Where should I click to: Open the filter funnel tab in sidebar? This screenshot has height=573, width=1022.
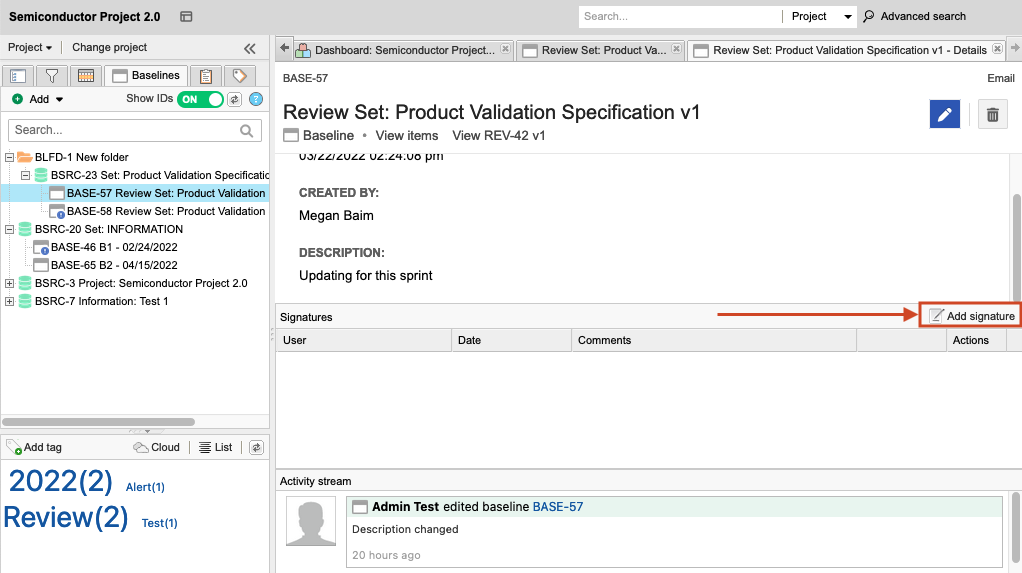click(x=51, y=76)
